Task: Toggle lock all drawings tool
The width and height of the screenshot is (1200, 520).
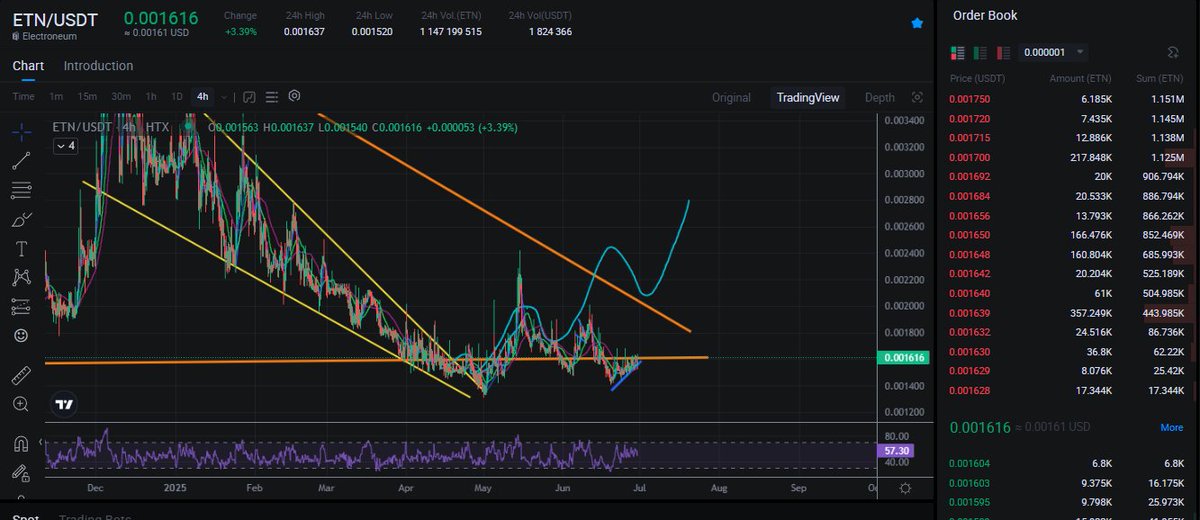Action: (x=21, y=473)
